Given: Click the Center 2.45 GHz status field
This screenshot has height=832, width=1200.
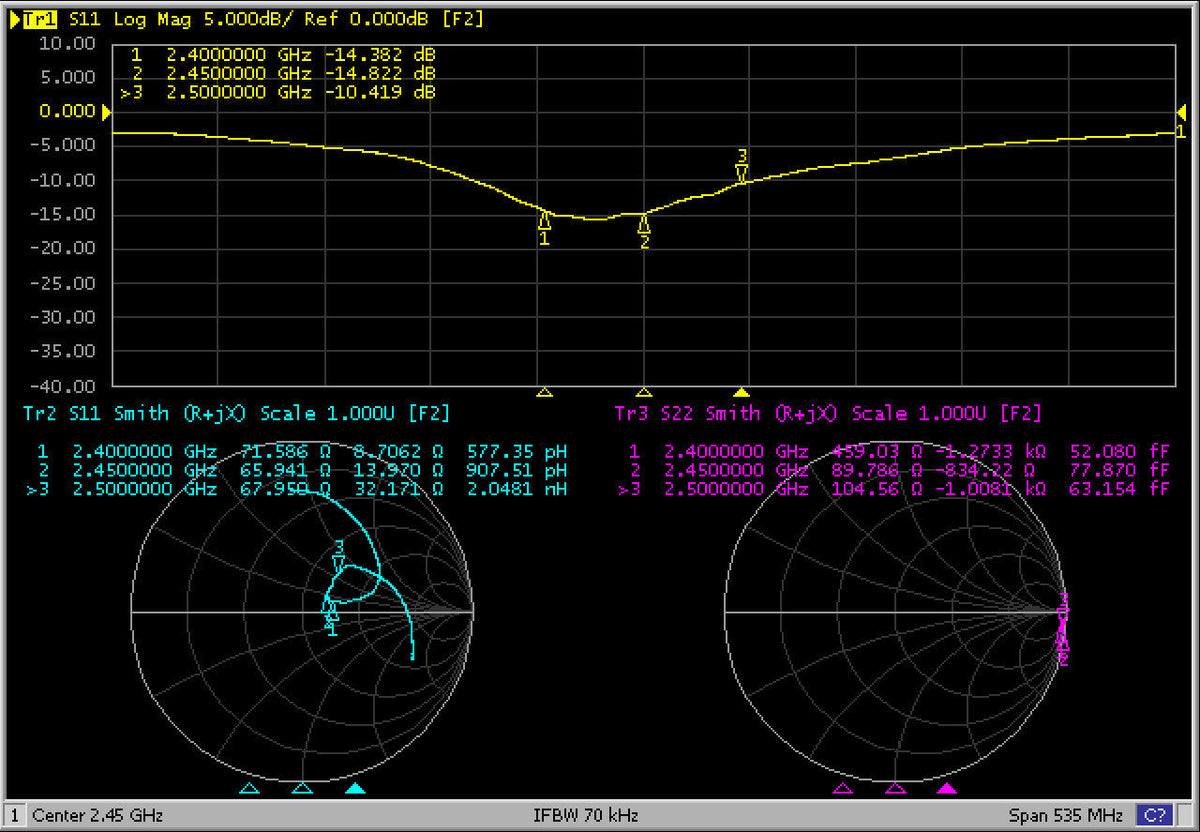Looking at the screenshot, I should 98,815.
